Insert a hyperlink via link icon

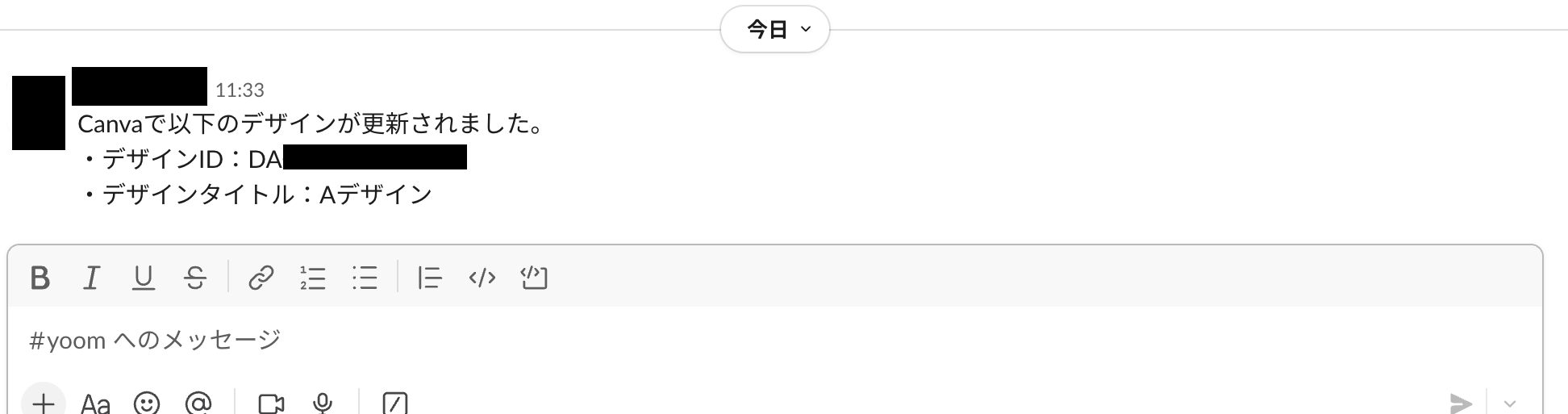[261, 278]
